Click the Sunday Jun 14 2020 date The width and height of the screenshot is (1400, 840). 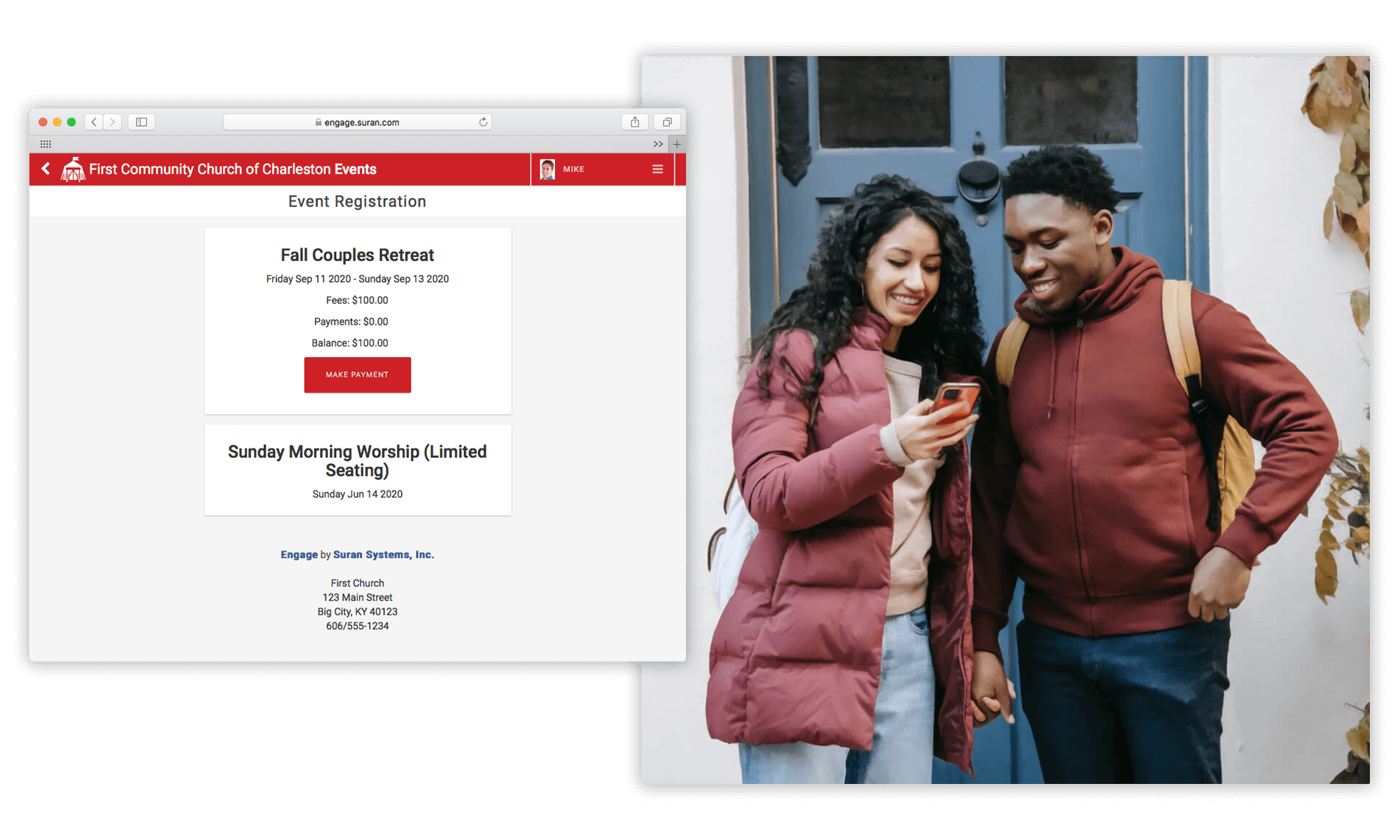click(357, 494)
